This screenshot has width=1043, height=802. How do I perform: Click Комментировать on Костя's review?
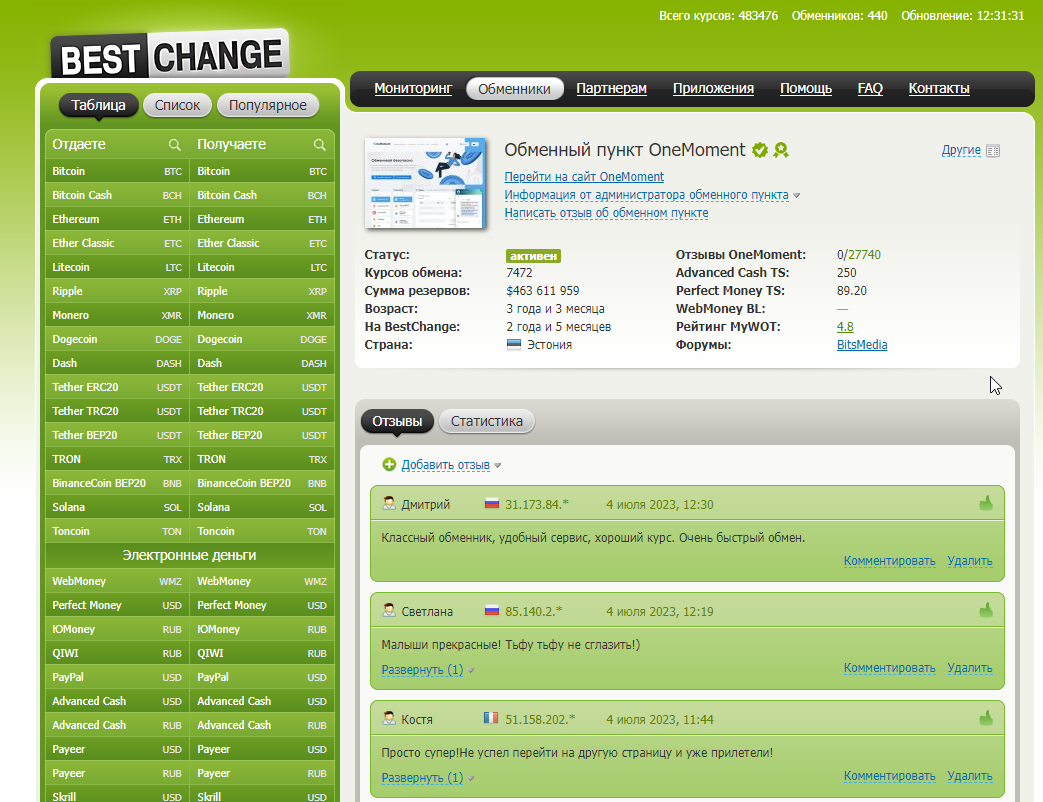(889, 775)
